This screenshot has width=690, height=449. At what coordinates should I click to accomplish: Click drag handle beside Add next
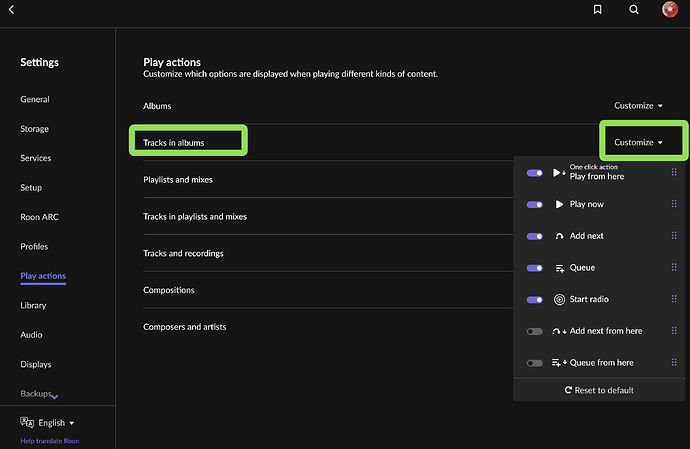tap(674, 236)
